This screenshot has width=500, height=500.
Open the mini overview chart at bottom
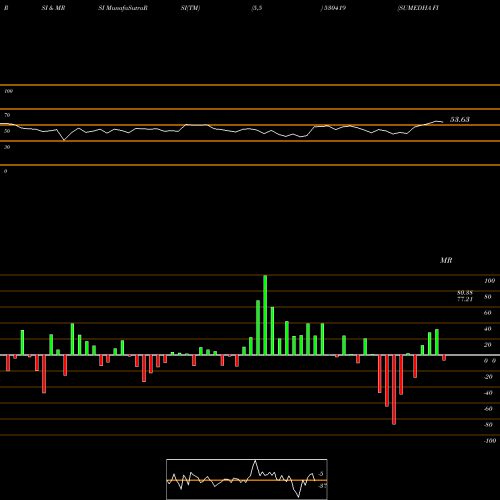pyautogui.click(x=247, y=479)
